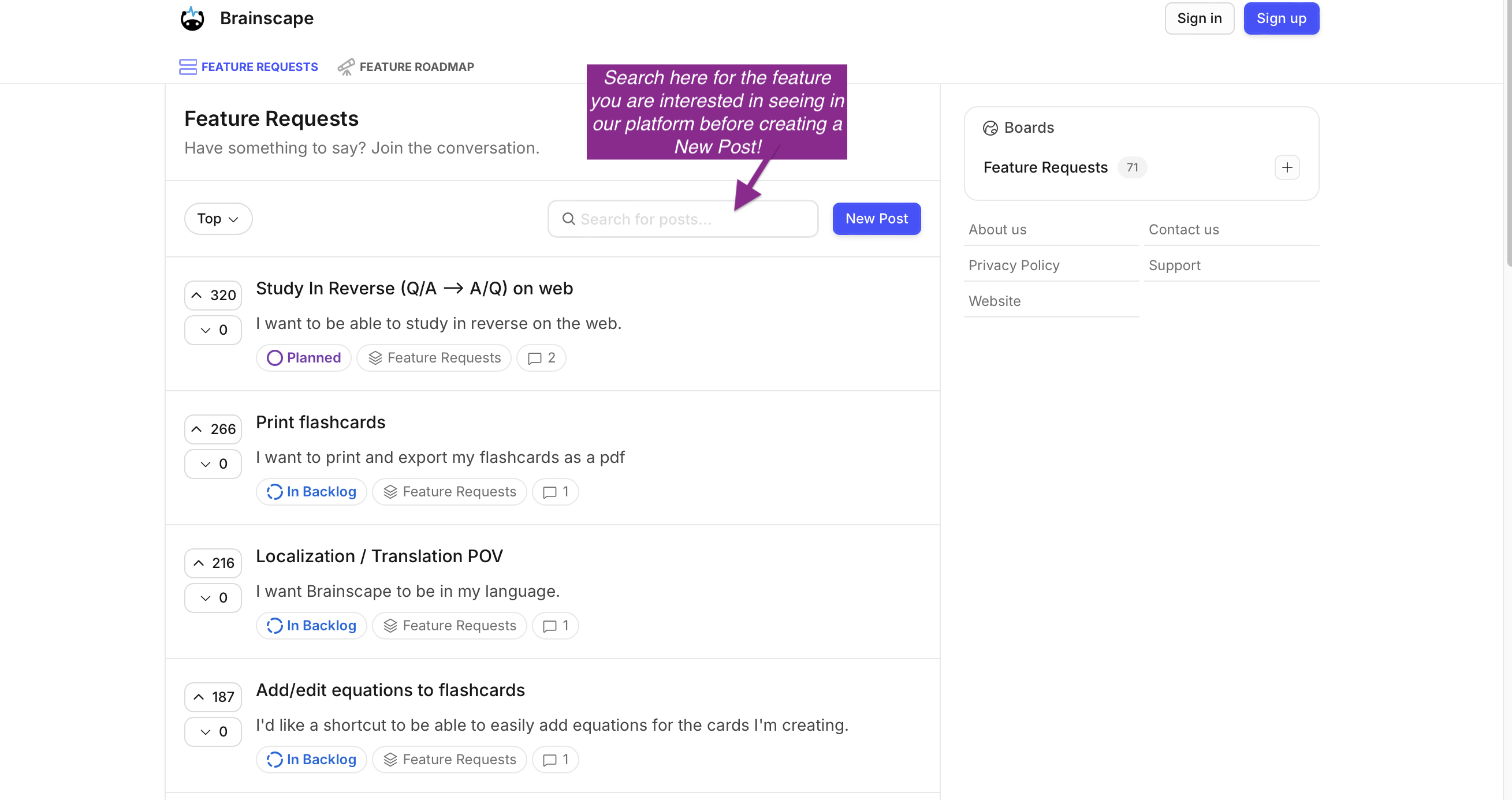Open the Print flashcards post

(x=321, y=423)
